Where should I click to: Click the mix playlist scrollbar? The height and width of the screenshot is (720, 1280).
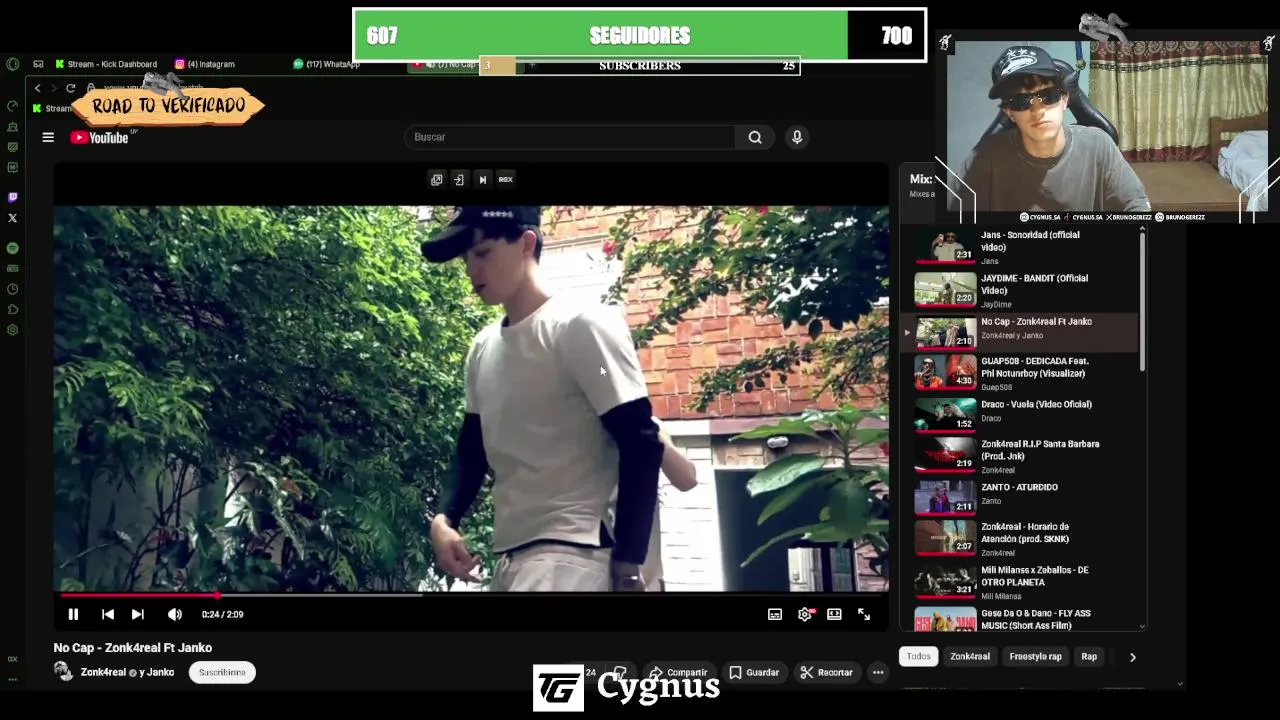[x=1142, y=300]
